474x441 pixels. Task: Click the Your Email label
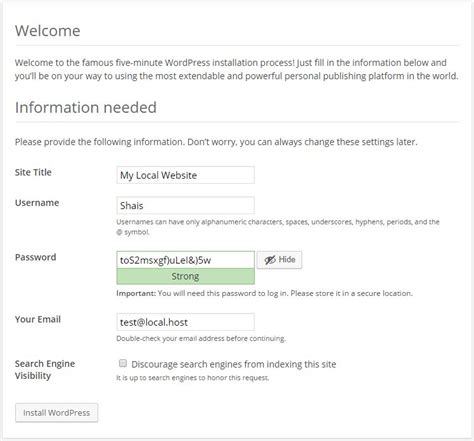click(x=38, y=319)
